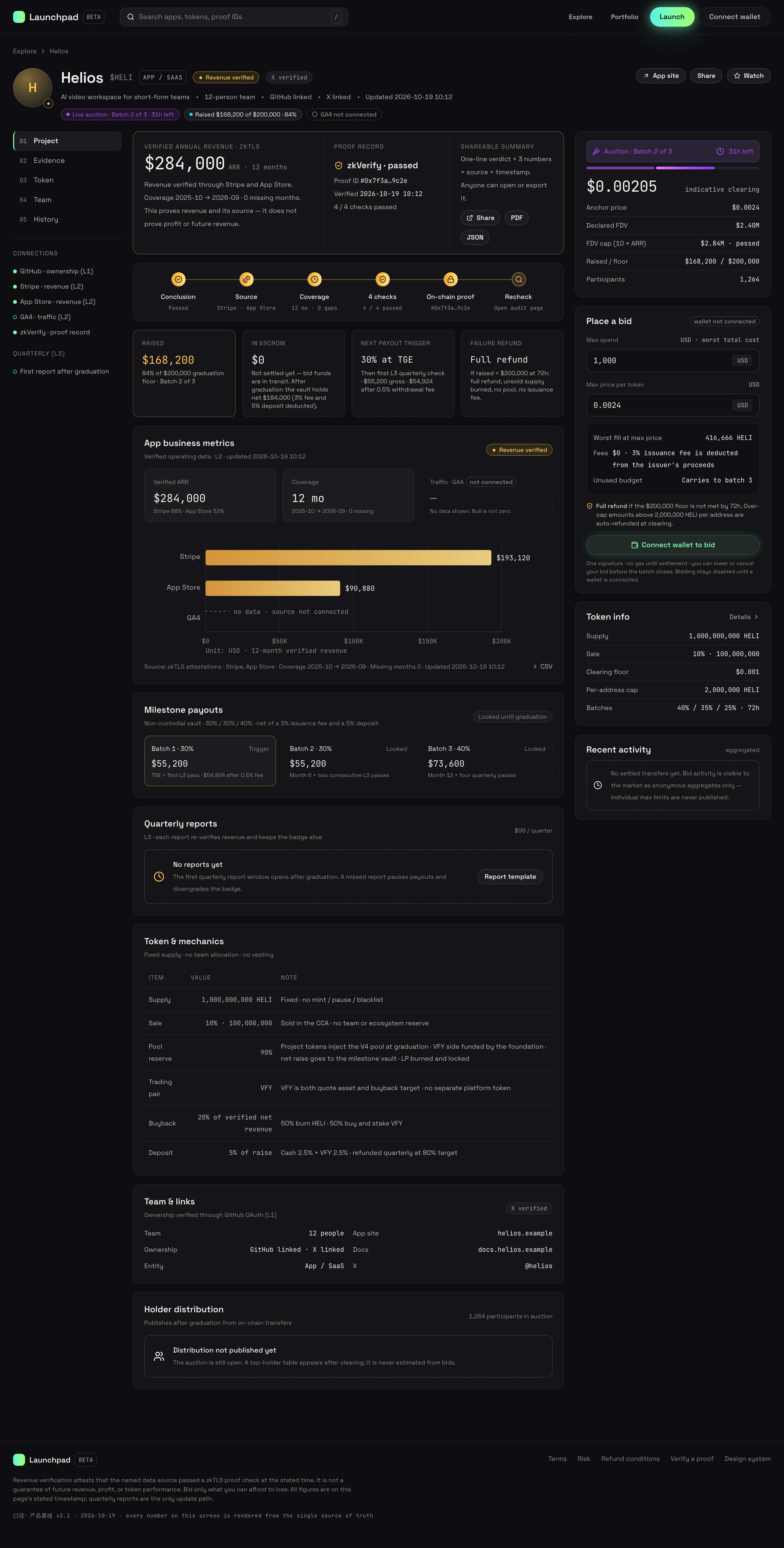Click the clock icon in Recent activity
784x1548 pixels.
point(598,785)
